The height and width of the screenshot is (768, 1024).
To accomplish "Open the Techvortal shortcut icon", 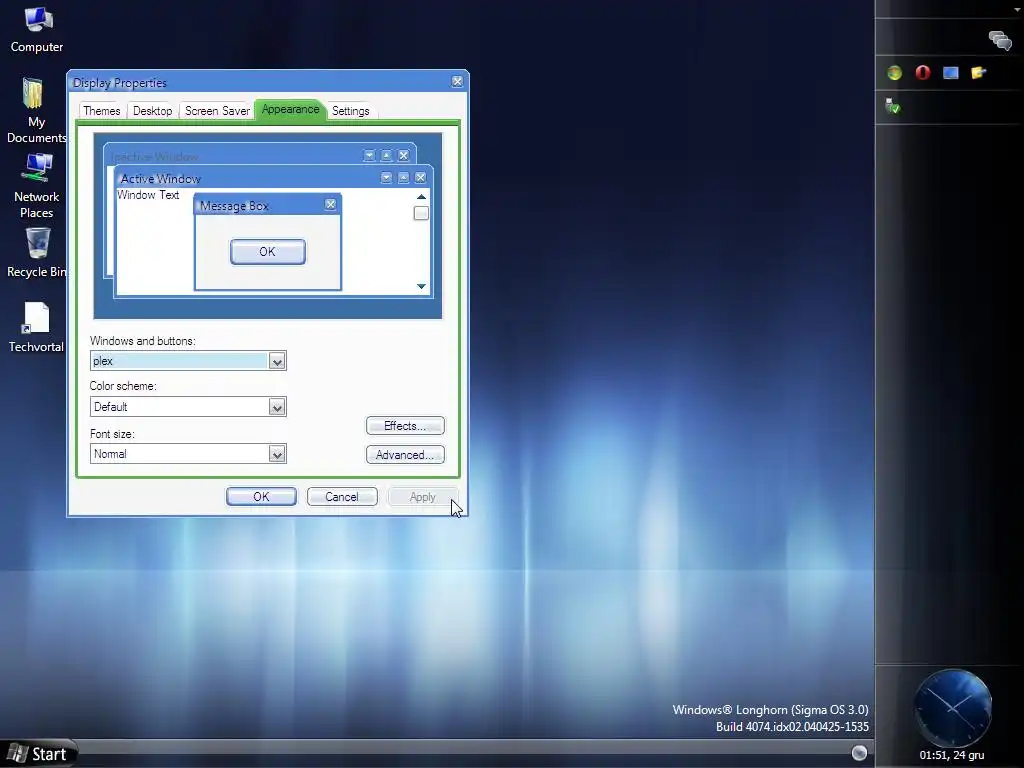I will [x=37, y=327].
